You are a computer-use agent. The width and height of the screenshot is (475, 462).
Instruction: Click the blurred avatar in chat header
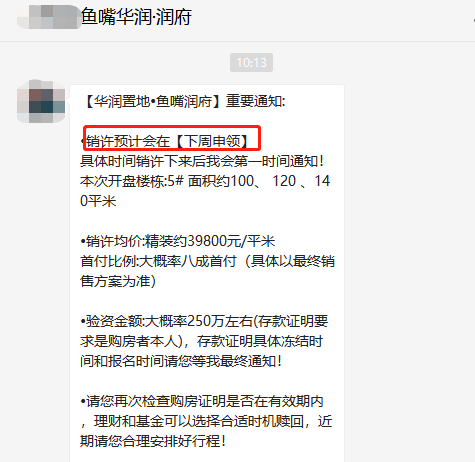click(x=49, y=16)
